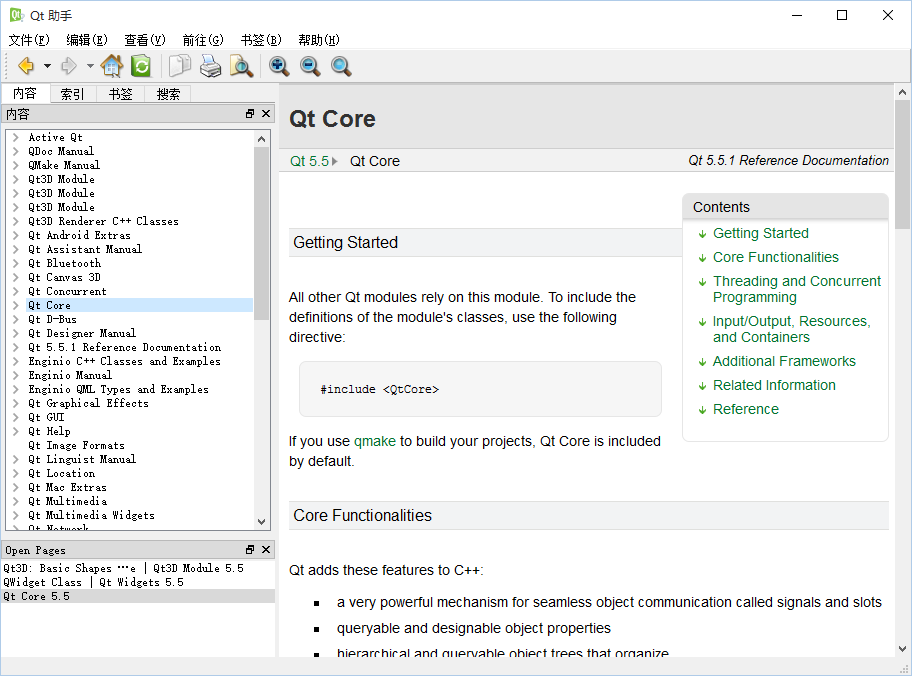Jump to Reference in Contents box
912x676 pixels.
(x=745, y=409)
